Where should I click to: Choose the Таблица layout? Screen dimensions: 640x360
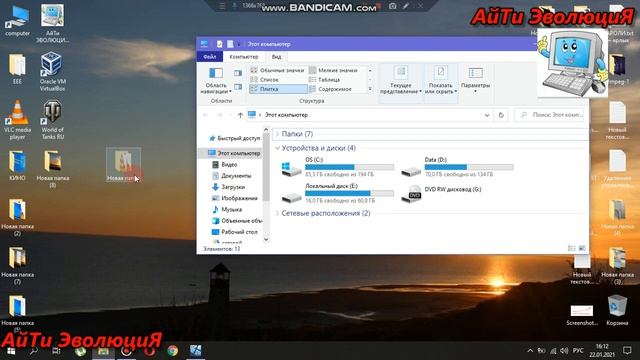[x=333, y=80]
